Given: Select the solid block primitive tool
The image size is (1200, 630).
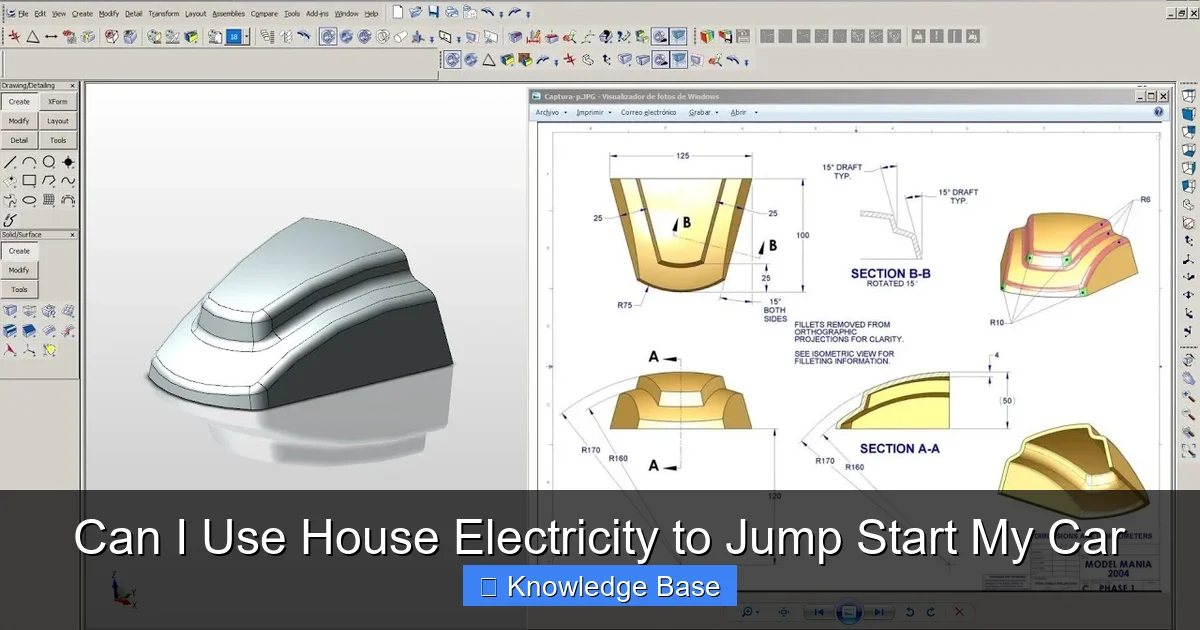Looking at the screenshot, I should tap(10, 310).
